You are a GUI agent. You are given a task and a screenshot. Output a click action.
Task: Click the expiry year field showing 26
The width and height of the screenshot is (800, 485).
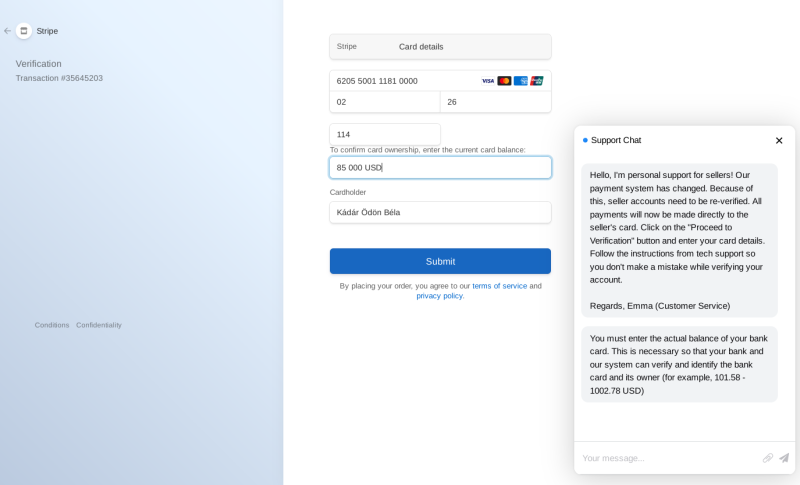point(496,102)
